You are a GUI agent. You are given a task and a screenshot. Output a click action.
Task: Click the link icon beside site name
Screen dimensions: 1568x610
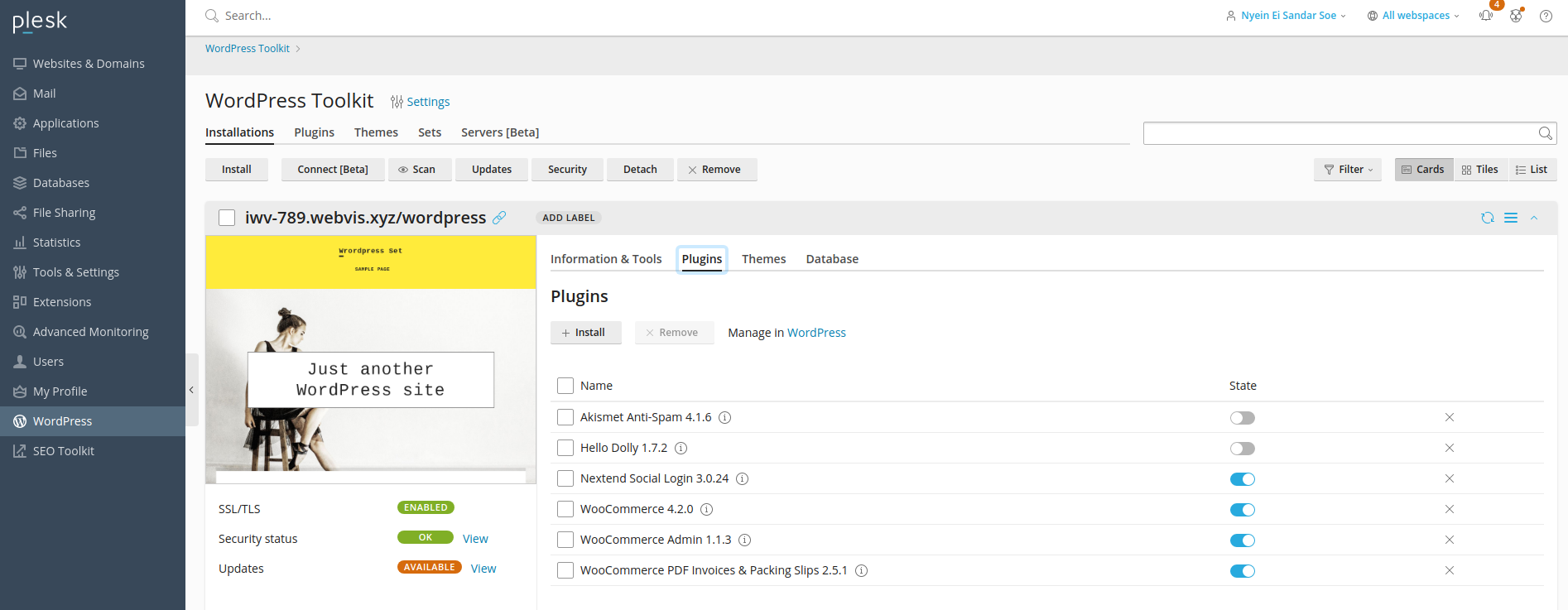tap(499, 218)
